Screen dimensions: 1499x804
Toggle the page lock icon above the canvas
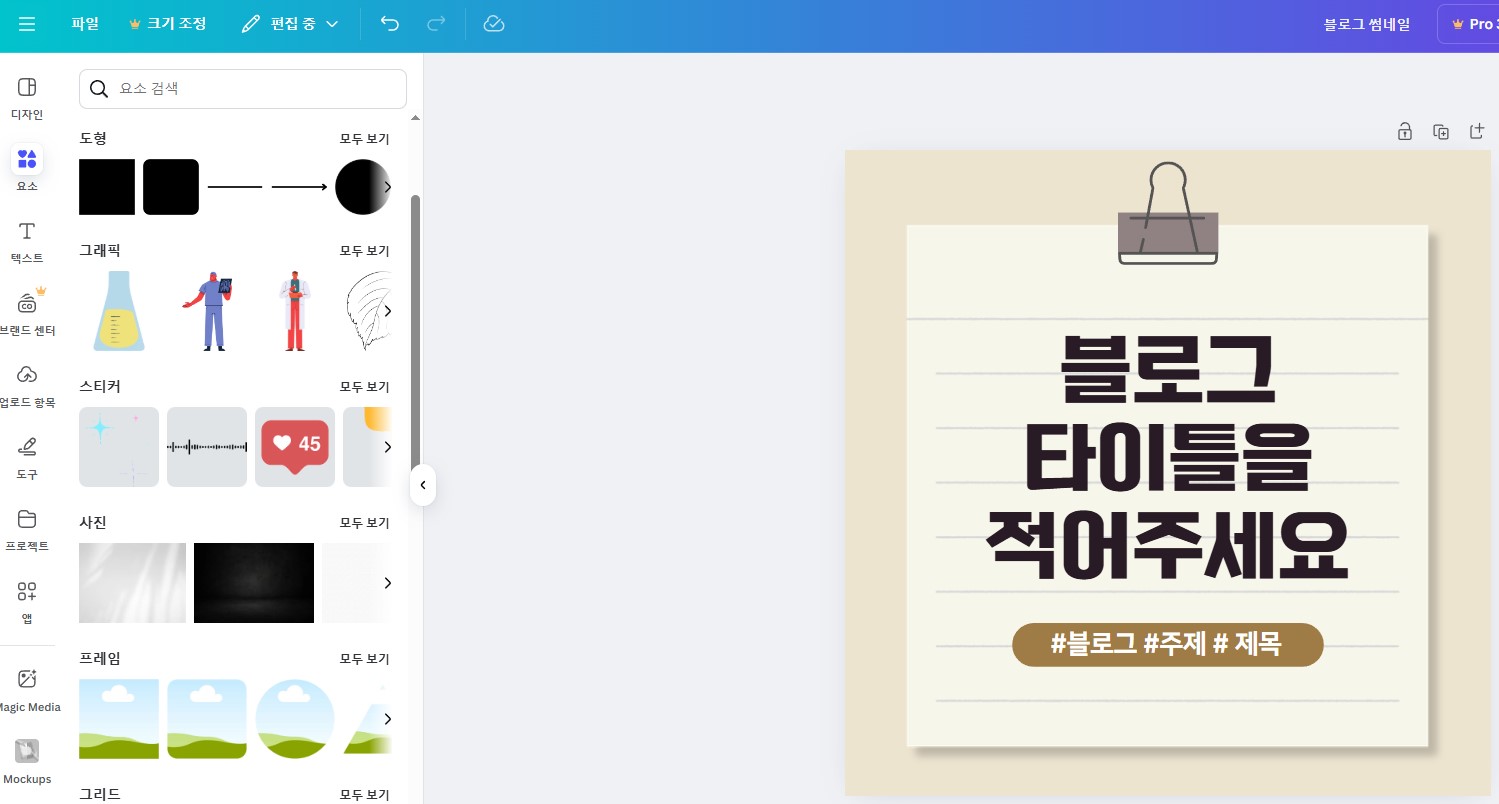(1405, 131)
